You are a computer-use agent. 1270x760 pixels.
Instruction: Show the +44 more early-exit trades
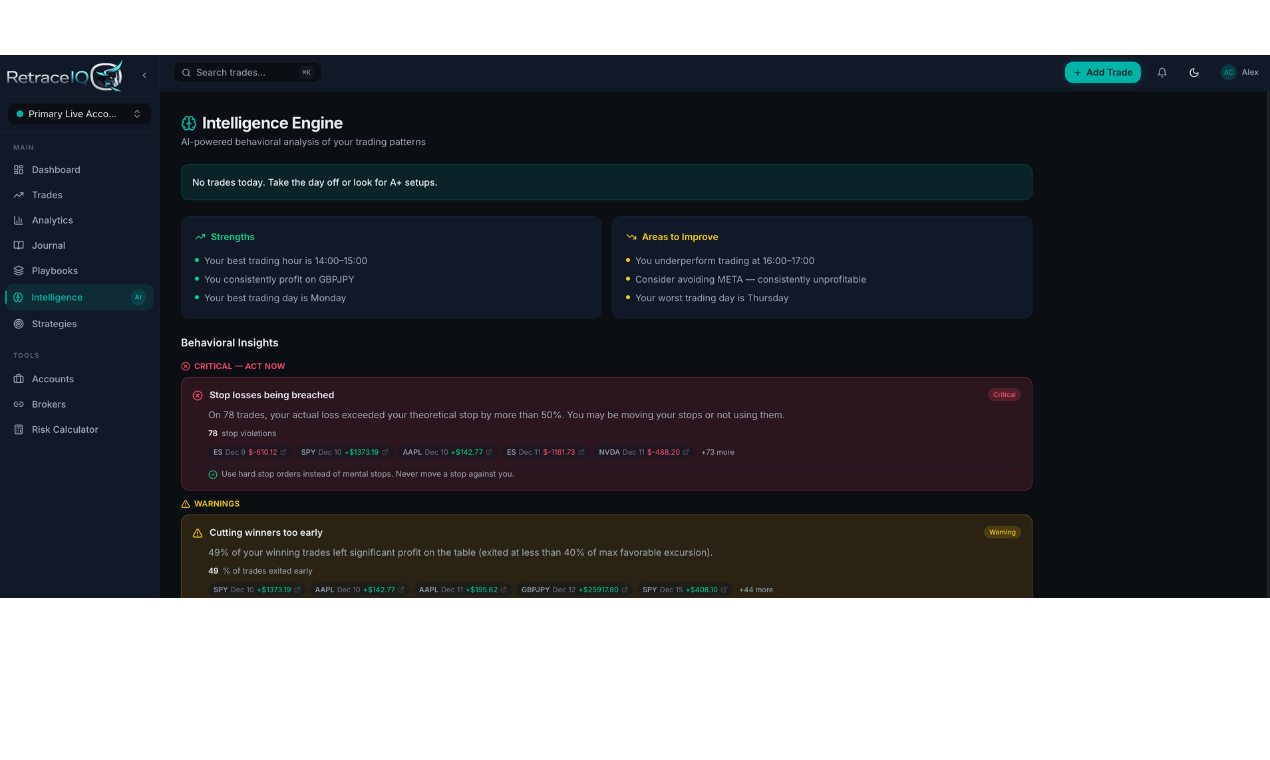756,589
